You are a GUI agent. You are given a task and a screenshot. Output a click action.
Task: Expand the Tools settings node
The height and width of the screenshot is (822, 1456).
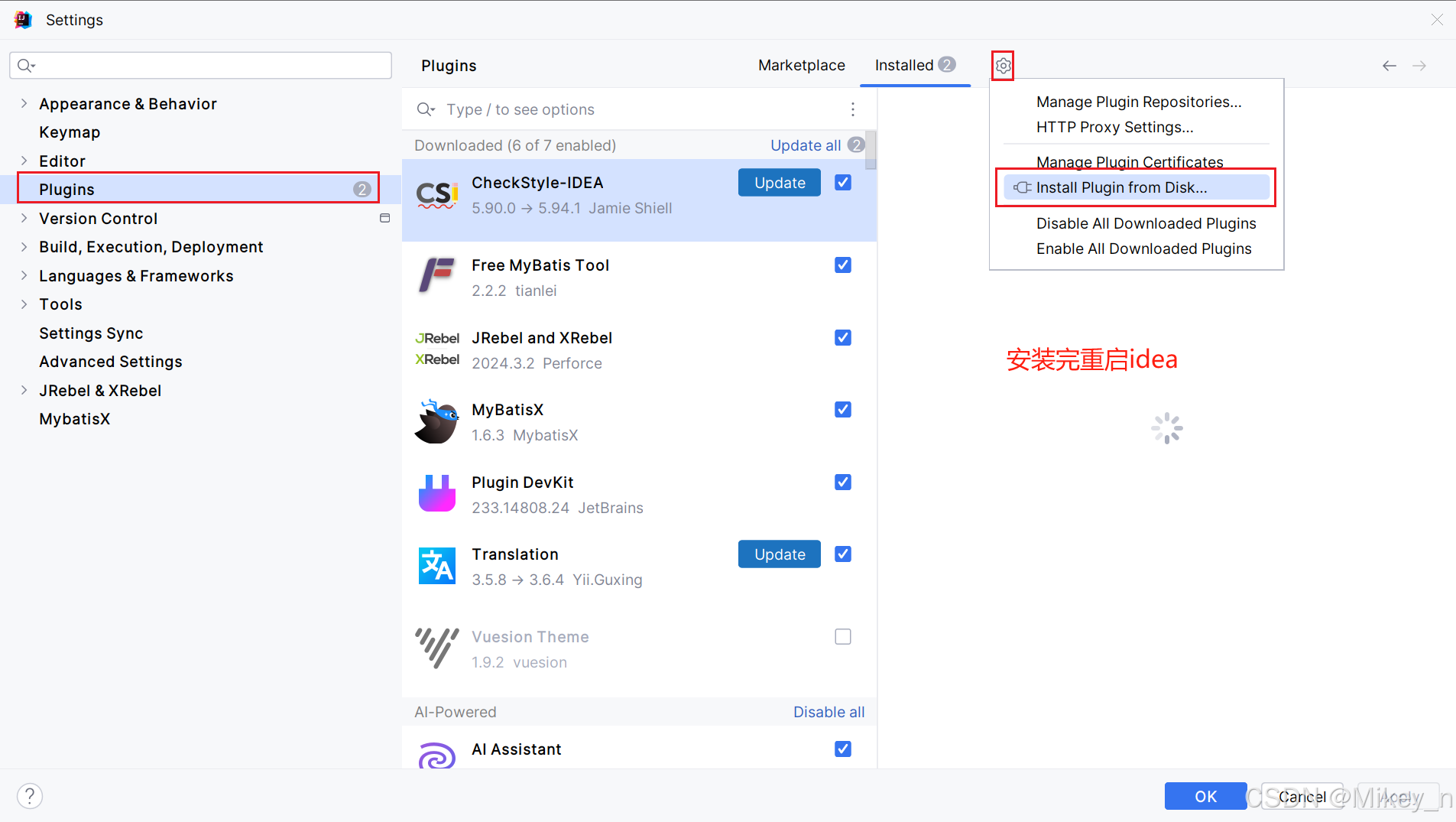pyautogui.click(x=24, y=304)
